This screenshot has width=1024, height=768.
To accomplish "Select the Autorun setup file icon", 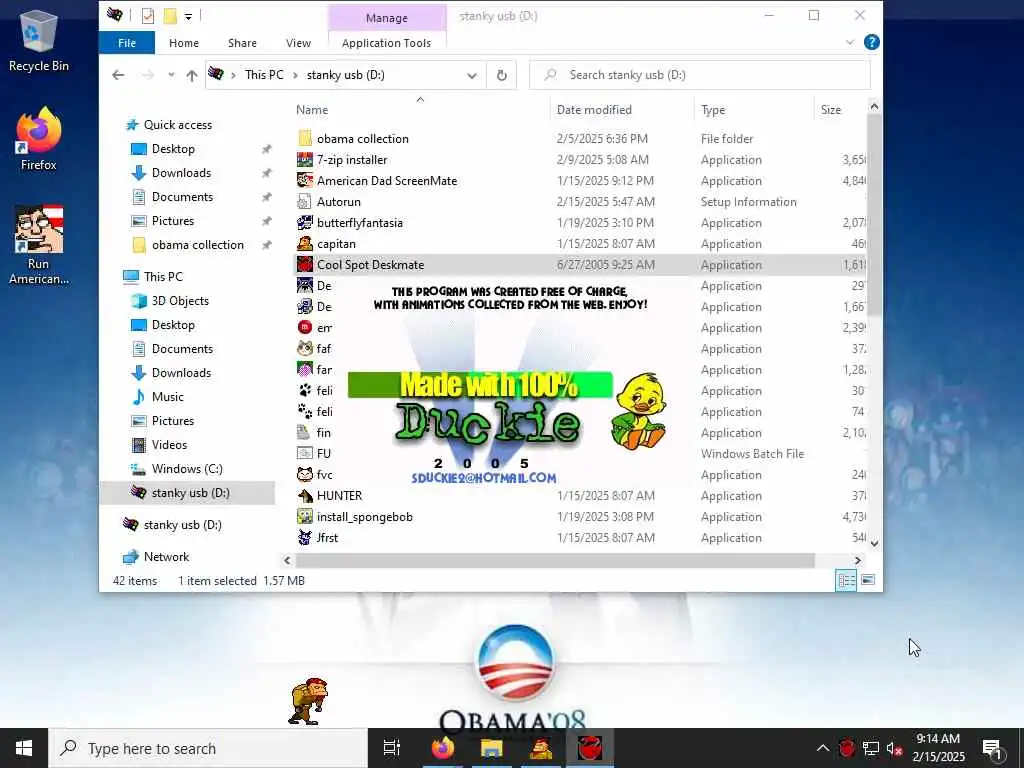I will click(305, 201).
